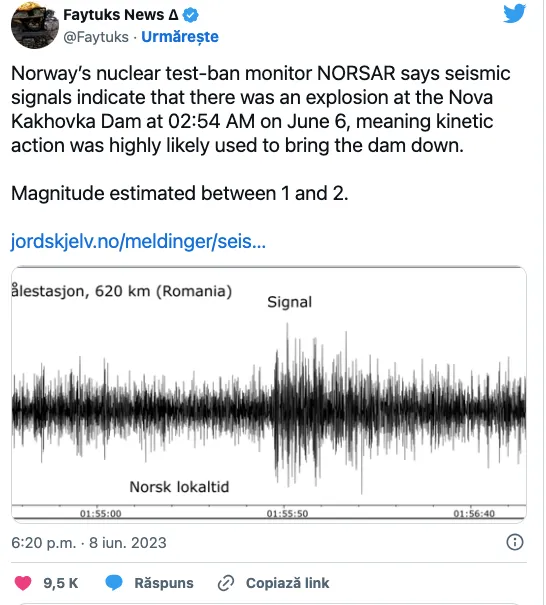Click Copiază link button

pos(287,583)
